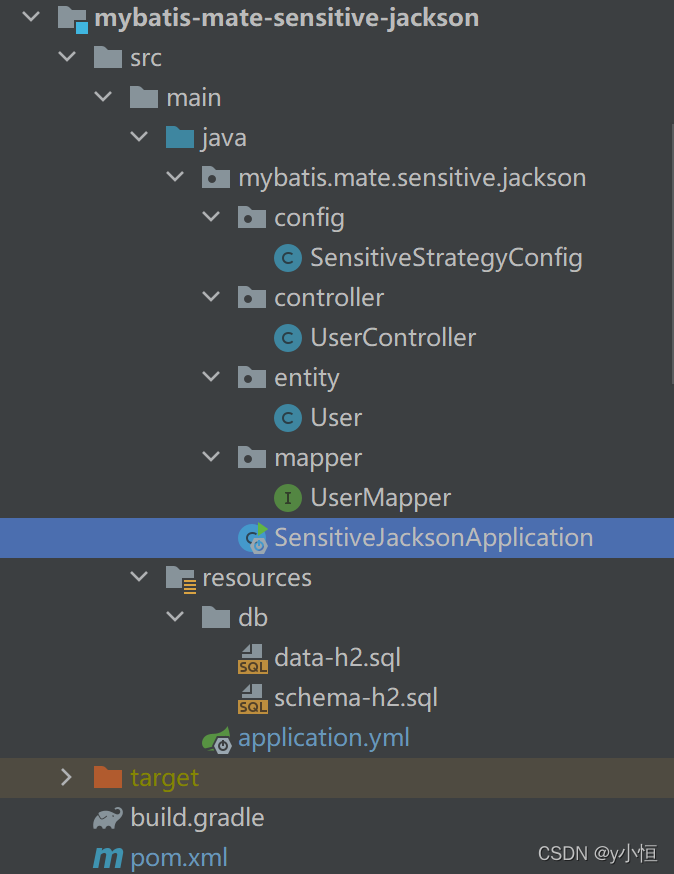The width and height of the screenshot is (674, 874).
Task: Select SensitiveJacksonApplication text in highlighted row
Action: (x=434, y=538)
